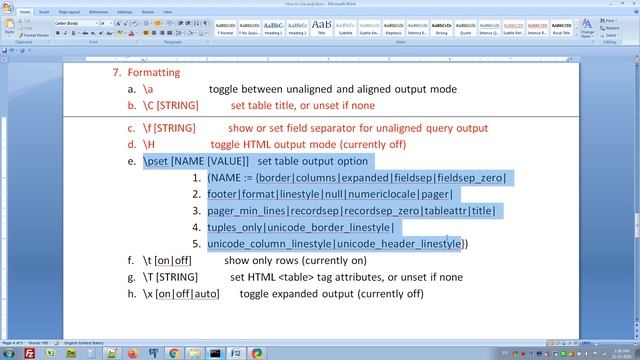Click the Office Button orb
Screen dimensions: 640x360
7,7
